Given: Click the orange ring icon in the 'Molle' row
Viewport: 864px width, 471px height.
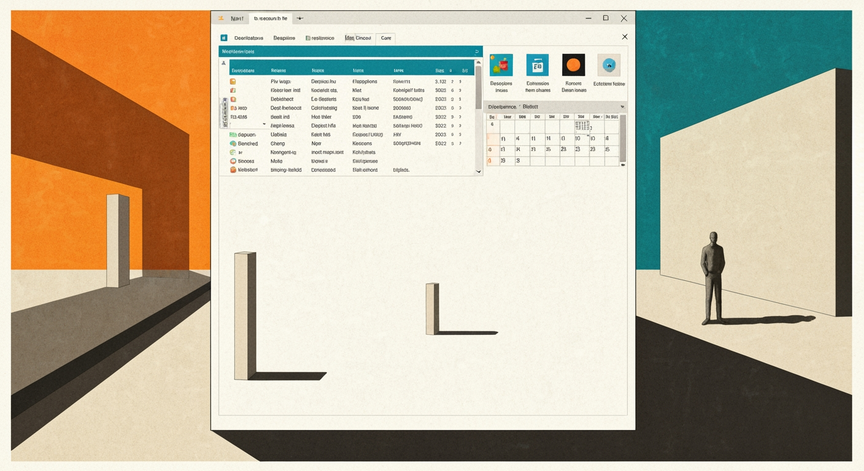Looking at the screenshot, I should point(233,161).
